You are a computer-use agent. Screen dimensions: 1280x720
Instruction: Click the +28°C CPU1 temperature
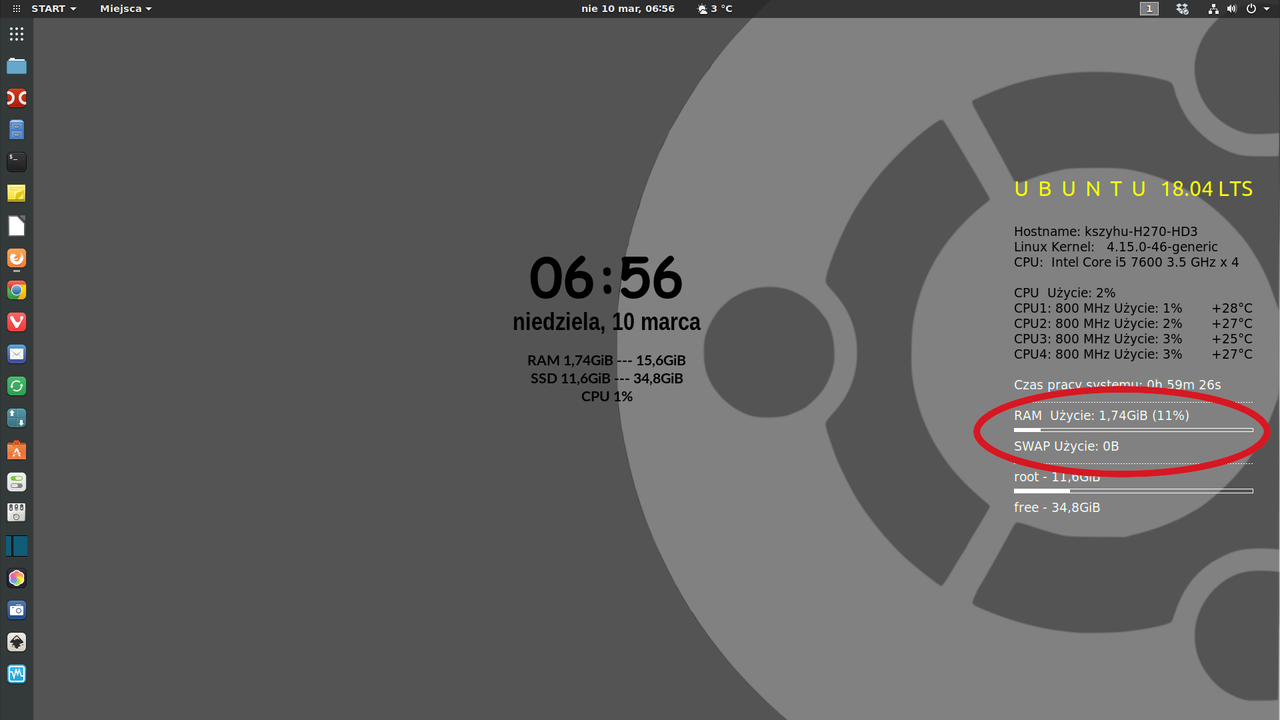[1232, 309]
